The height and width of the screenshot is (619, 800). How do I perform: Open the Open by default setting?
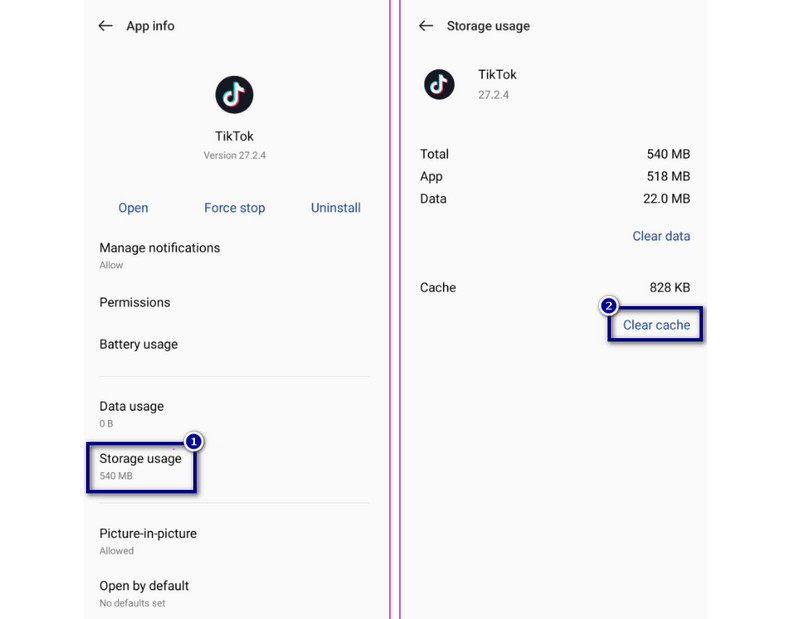144,592
